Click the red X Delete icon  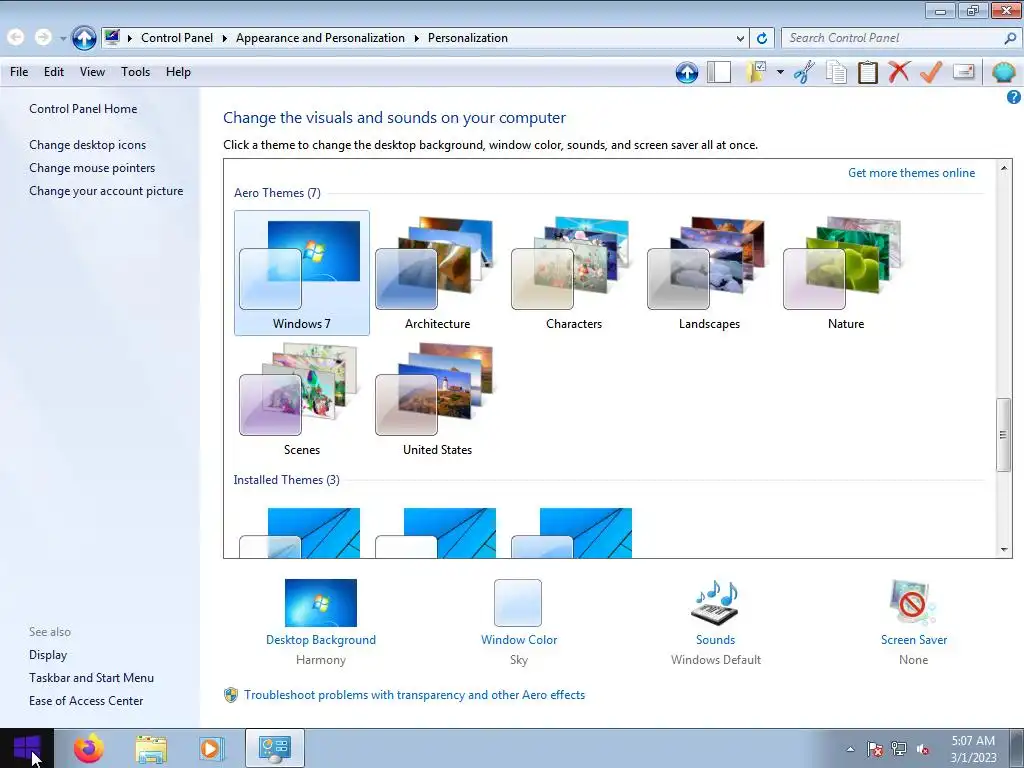click(899, 72)
